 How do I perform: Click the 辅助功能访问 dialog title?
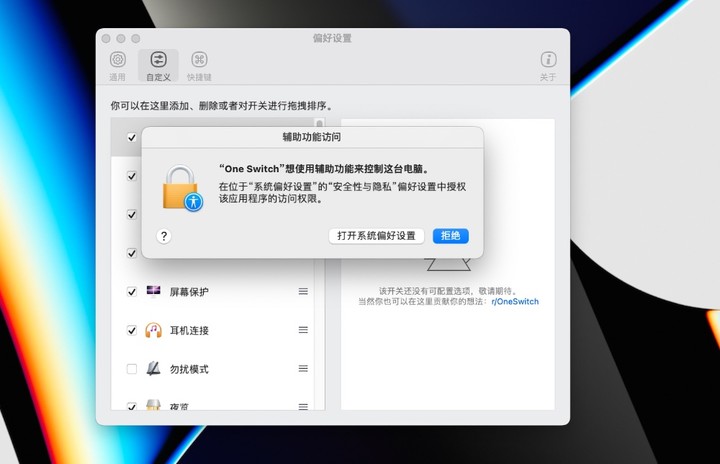(x=312, y=137)
